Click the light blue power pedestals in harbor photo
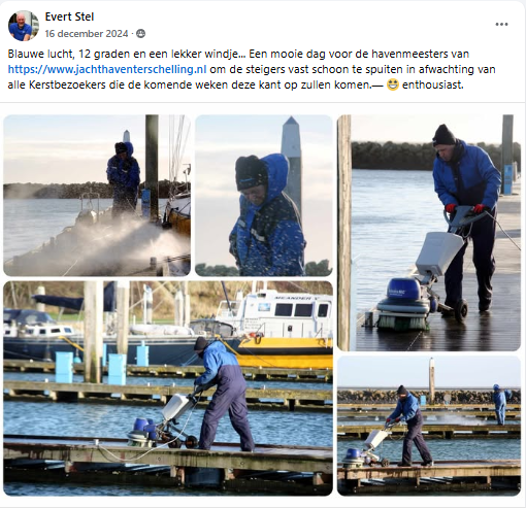Screen dimensions: 526x508 tap(101, 364)
